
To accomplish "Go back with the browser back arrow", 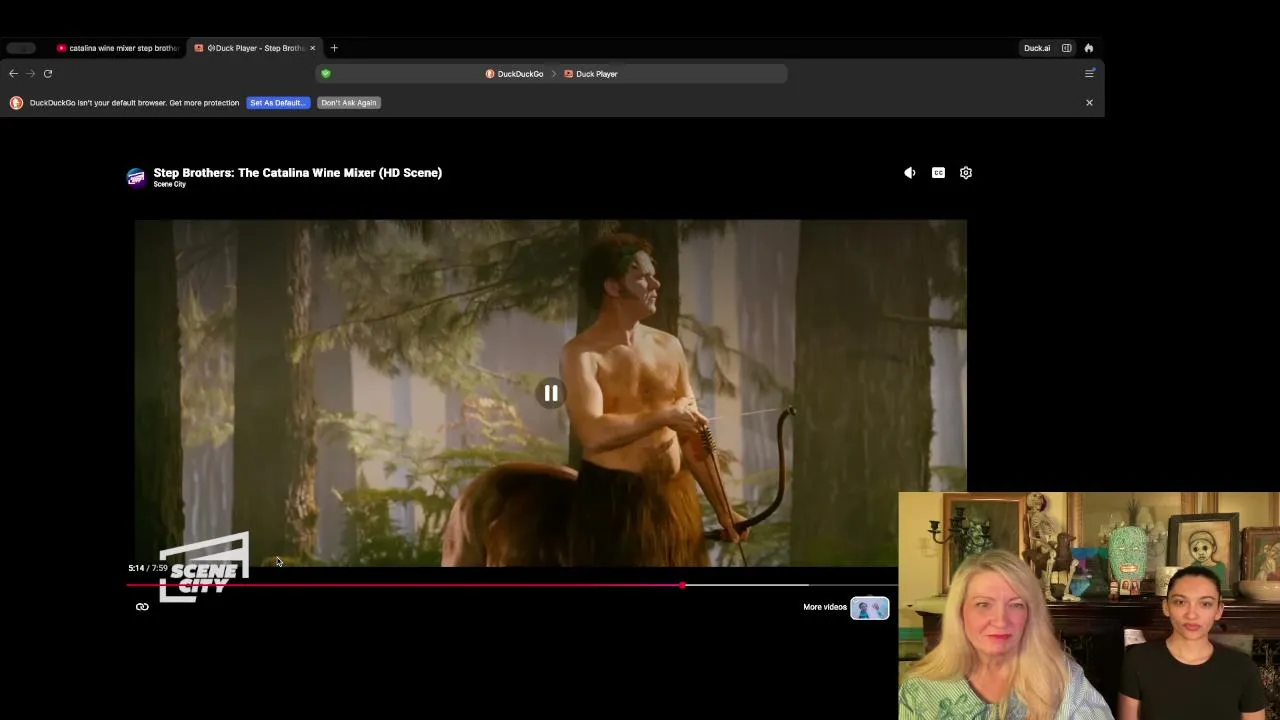I will (13, 73).
